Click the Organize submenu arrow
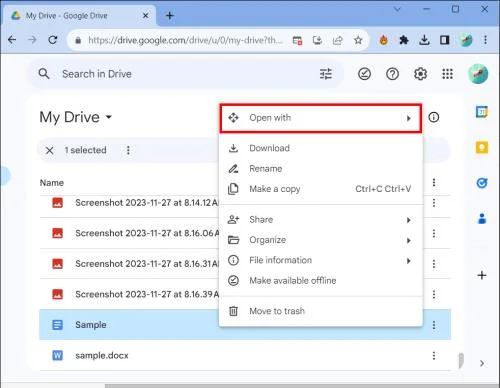The width and height of the screenshot is (500, 388). click(409, 240)
